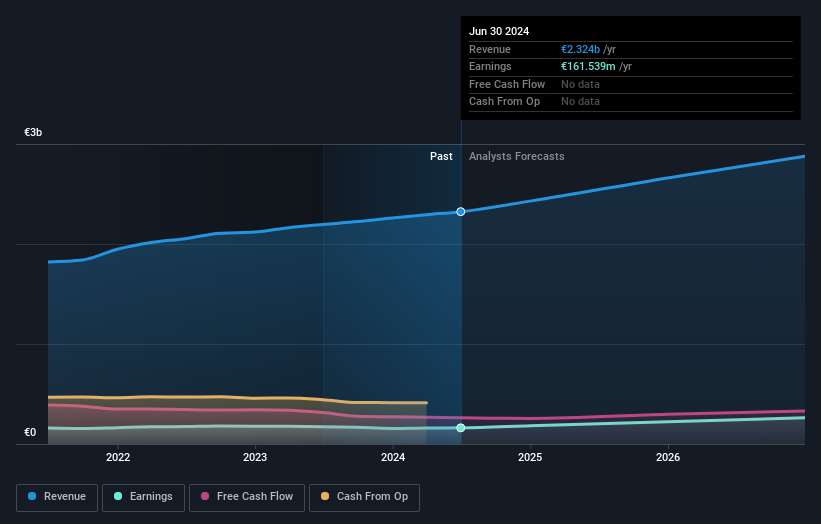Select the earnings data point on the teal line
Viewport: 821px width, 524px height.
(461, 428)
